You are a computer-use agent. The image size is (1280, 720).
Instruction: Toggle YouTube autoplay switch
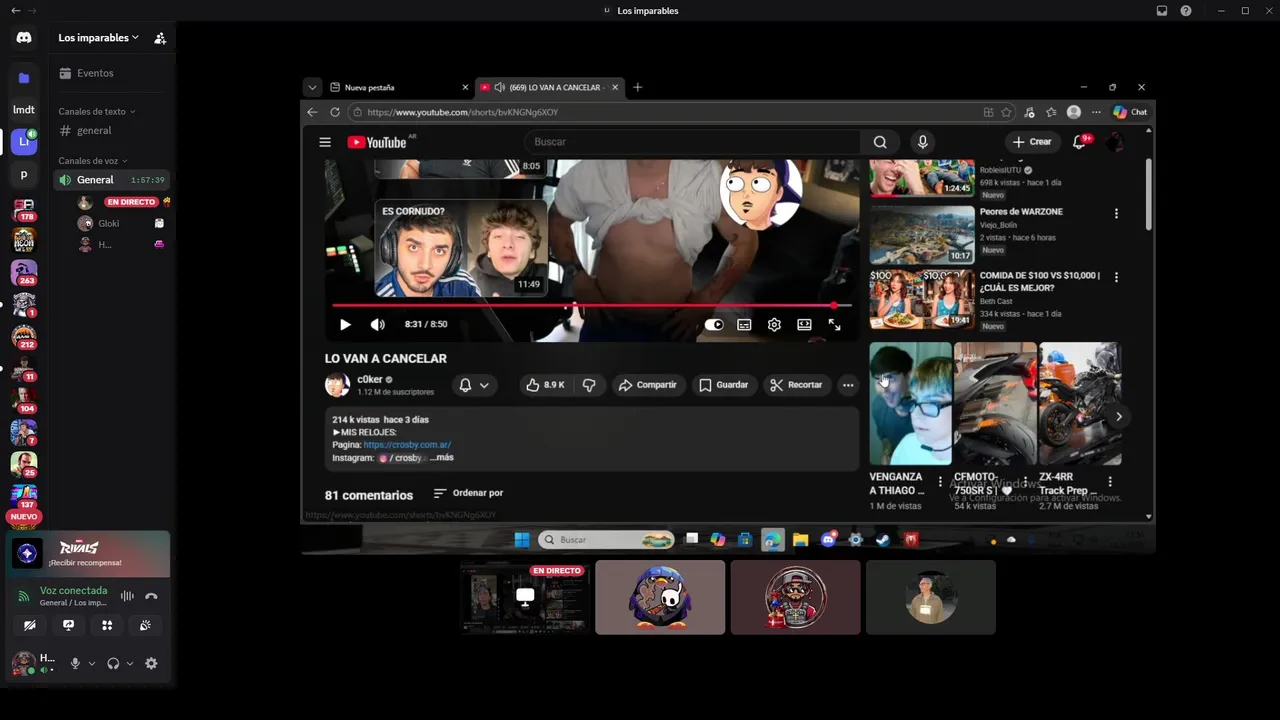[x=714, y=325]
